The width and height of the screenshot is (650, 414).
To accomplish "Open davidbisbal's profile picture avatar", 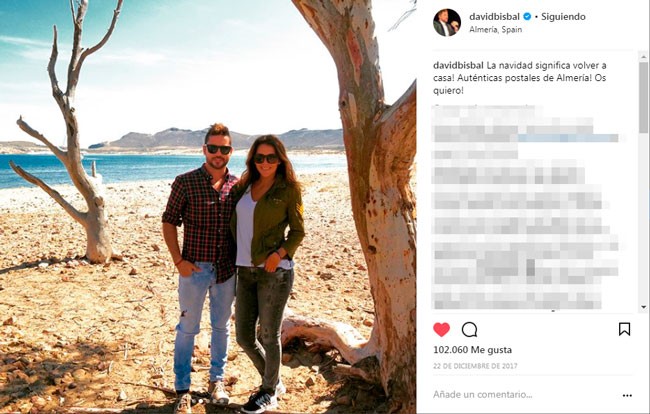I will (447, 22).
